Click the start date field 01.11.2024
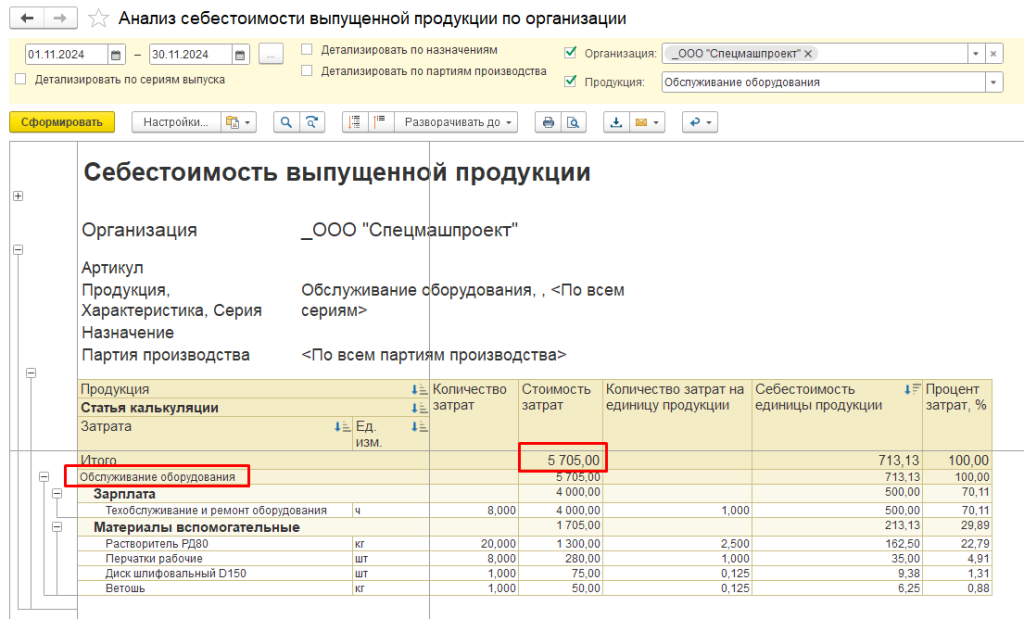The height and width of the screenshot is (619, 1024). pos(66,55)
